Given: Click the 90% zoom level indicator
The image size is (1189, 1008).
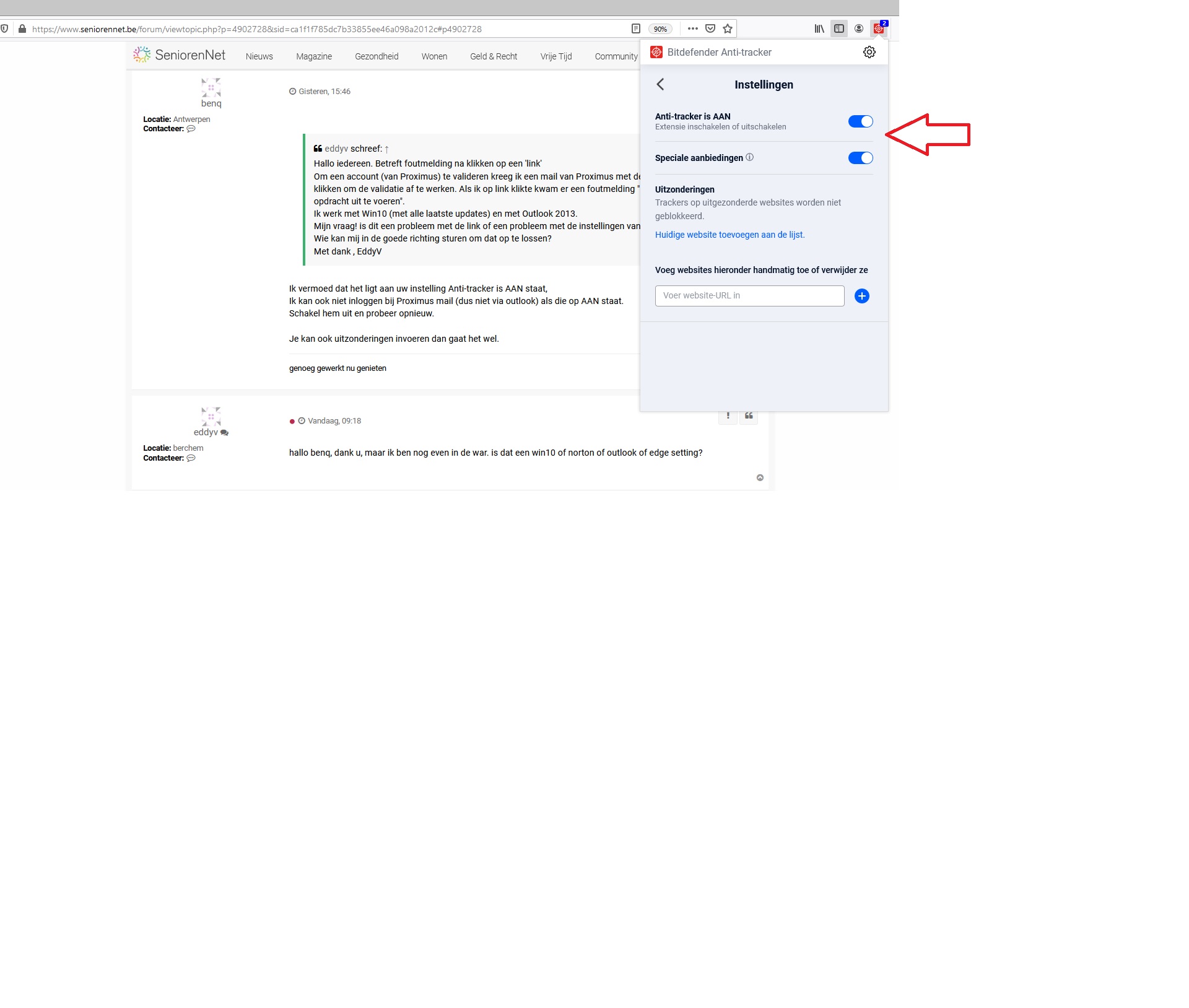Looking at the screenshot, I should [x=660, y=29].
